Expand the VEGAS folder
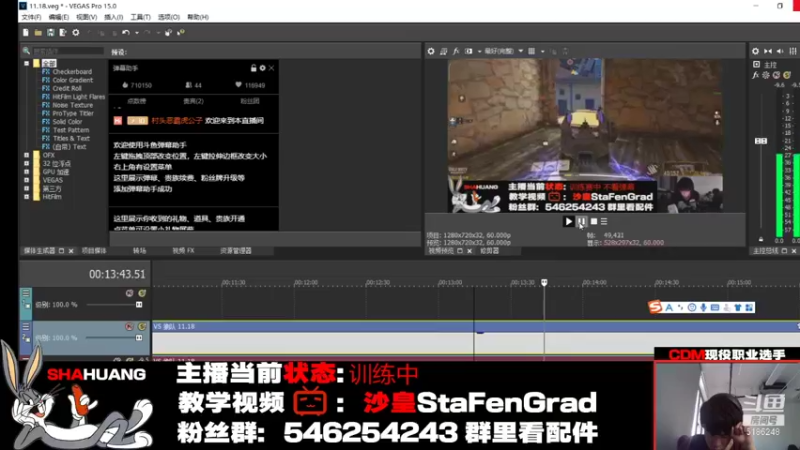Viewport: 800px width, 450px height. pyautogui.click(x=27, y=180)
